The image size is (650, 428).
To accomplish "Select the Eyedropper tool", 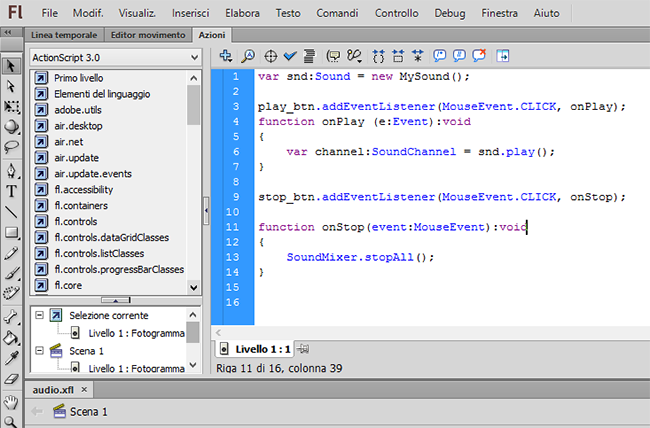I will 11,358.
